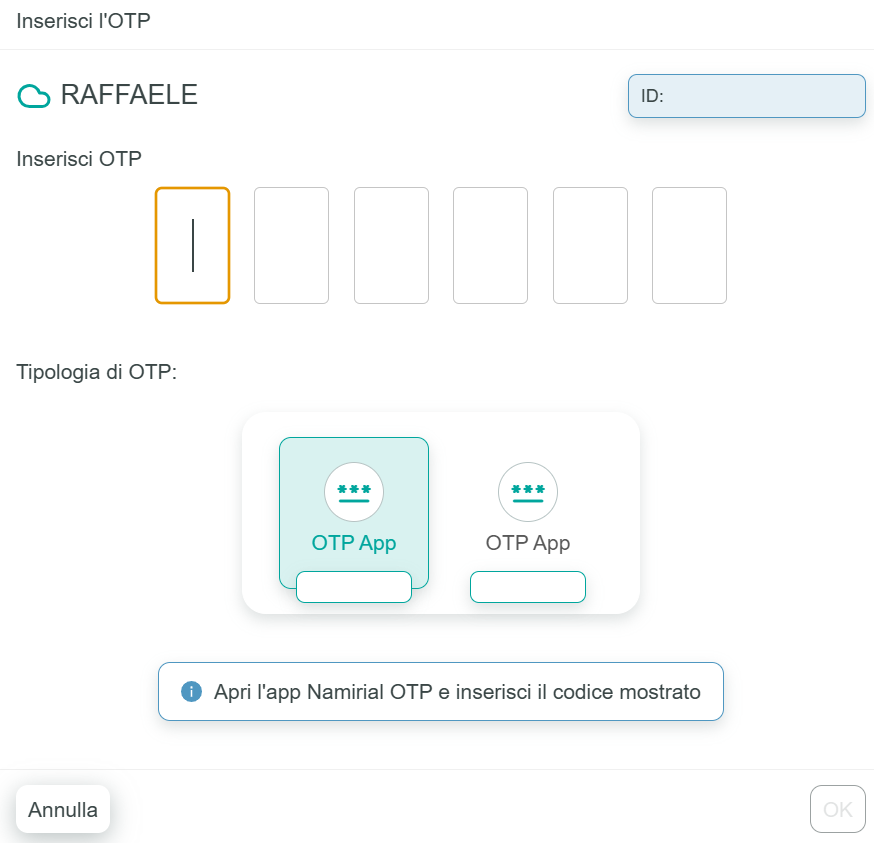The image size is (874, 843).
Task: Click the fourth OTP digit box
Action: pos(491,245)
